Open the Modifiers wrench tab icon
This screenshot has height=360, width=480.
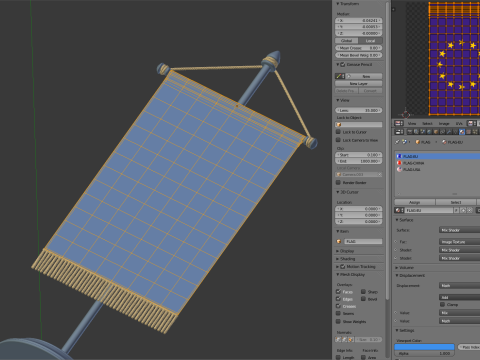449,132
